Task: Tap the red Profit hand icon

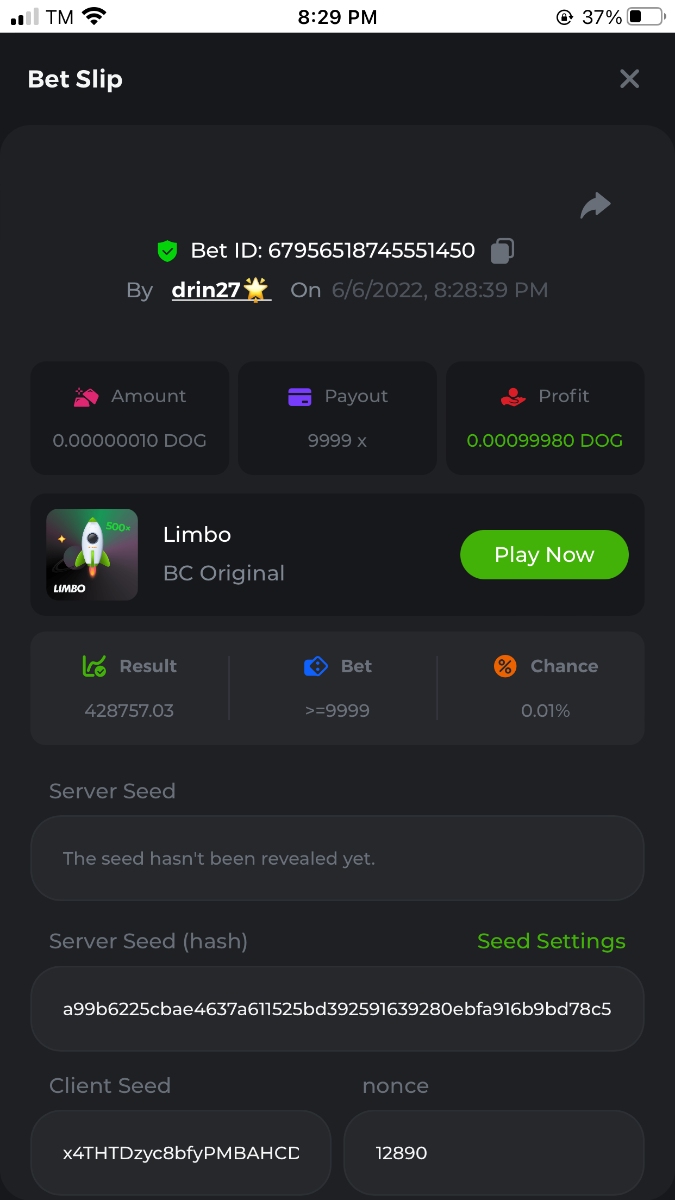Action: coord(513,397)
